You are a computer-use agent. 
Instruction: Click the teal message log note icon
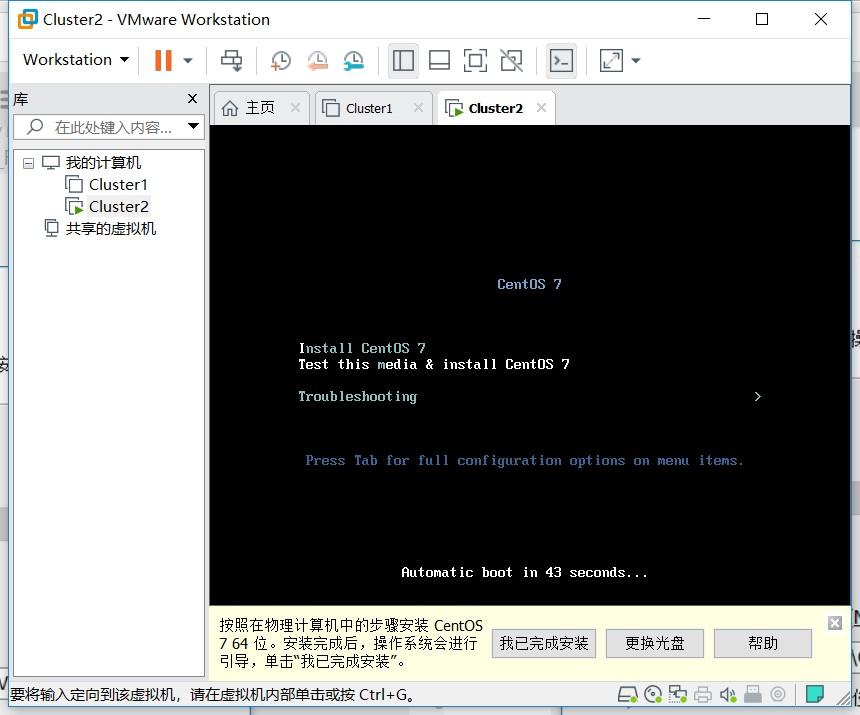pyautogui.click(x=814, y=694)
